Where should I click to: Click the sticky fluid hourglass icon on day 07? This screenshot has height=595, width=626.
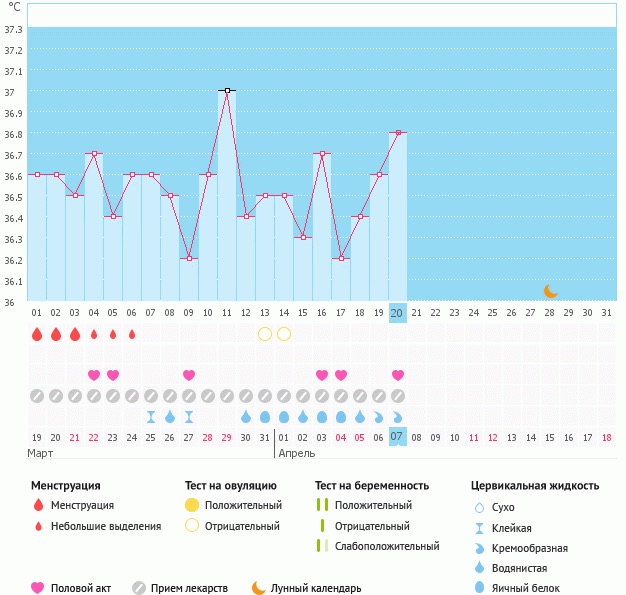(151, 417)
